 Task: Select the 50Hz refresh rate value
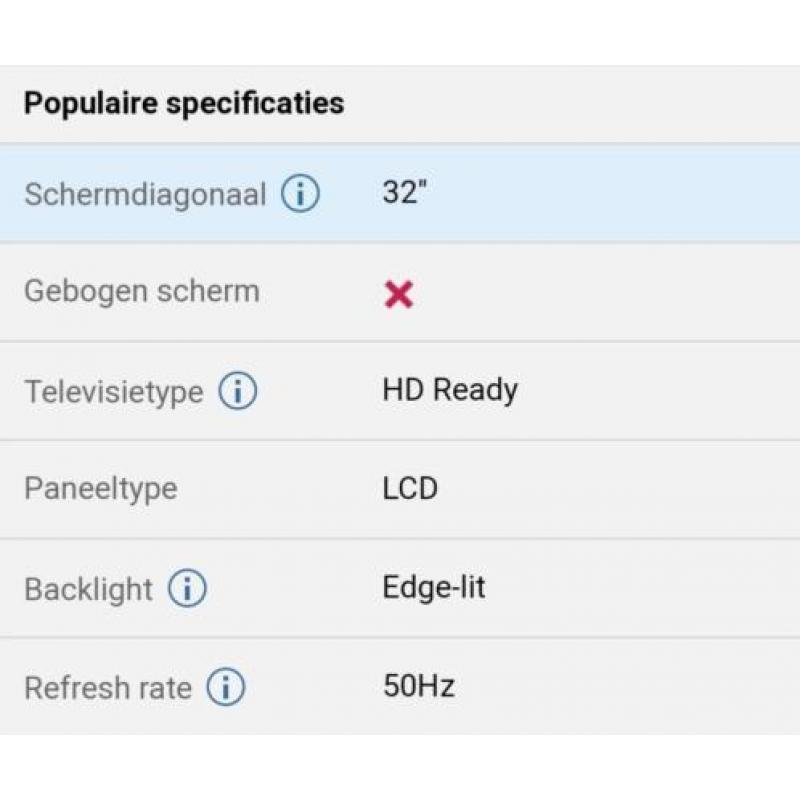point(419,686)
